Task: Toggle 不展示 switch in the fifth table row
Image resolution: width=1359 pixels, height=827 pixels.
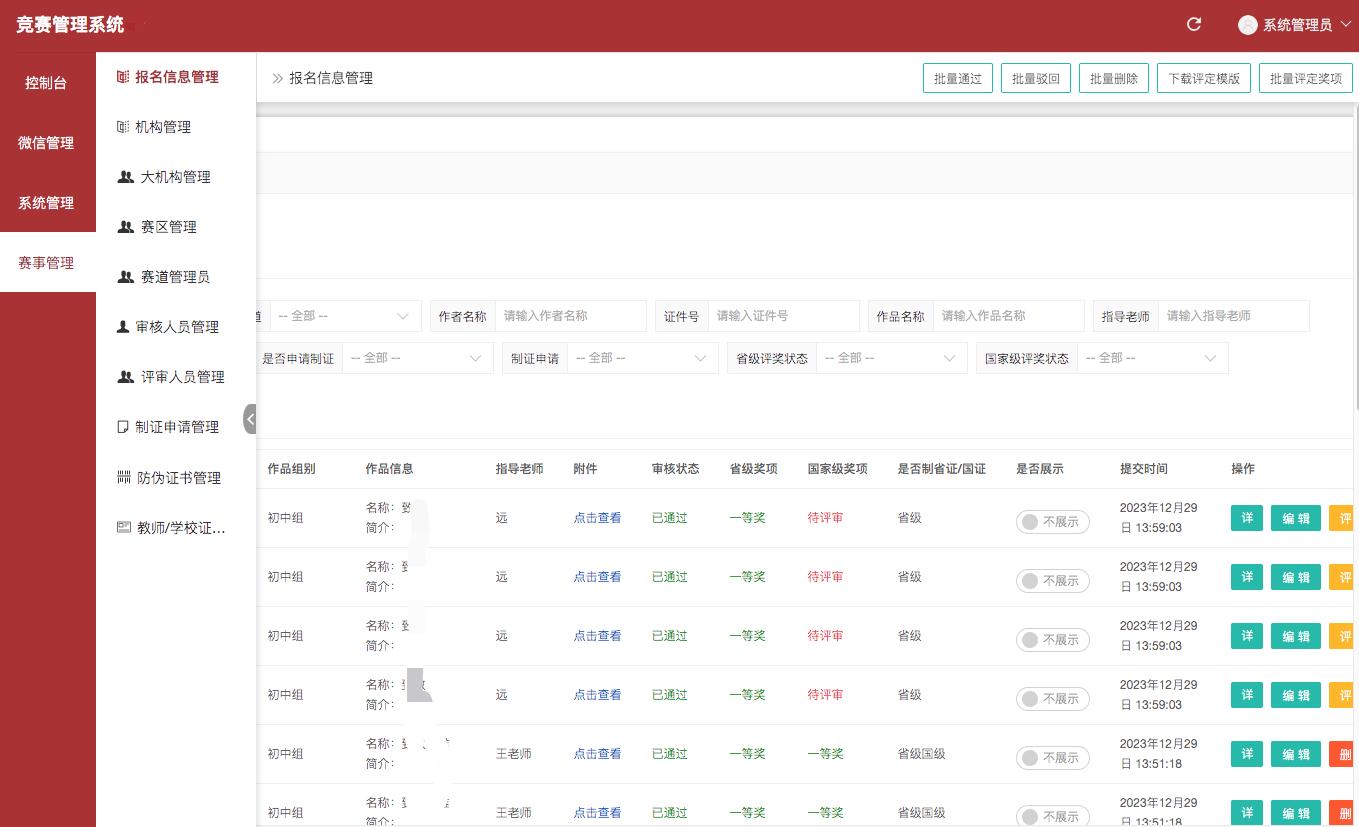Action: (x=1053, y=758)
